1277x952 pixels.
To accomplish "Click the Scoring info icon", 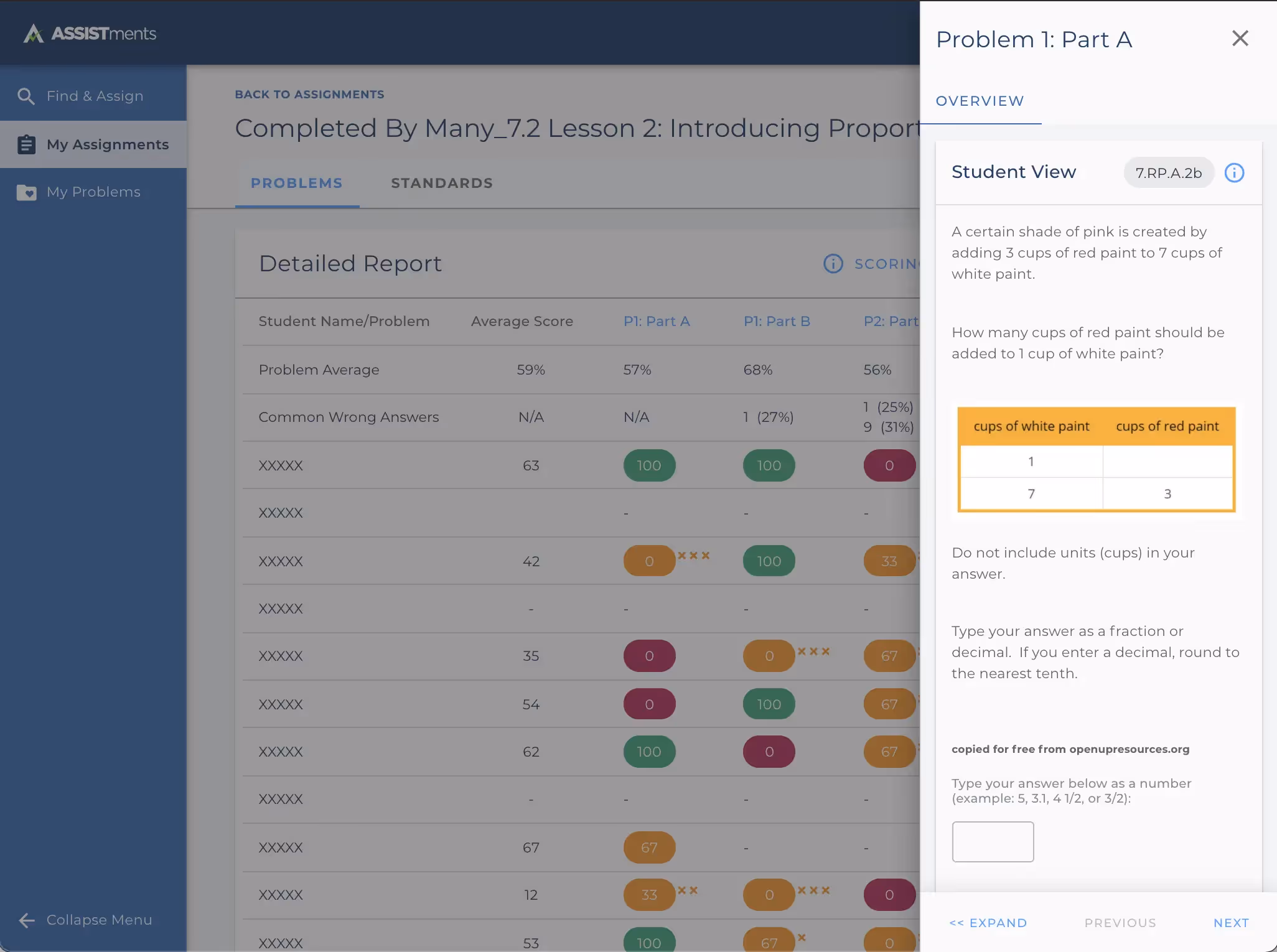I will (x=833, y=264).
